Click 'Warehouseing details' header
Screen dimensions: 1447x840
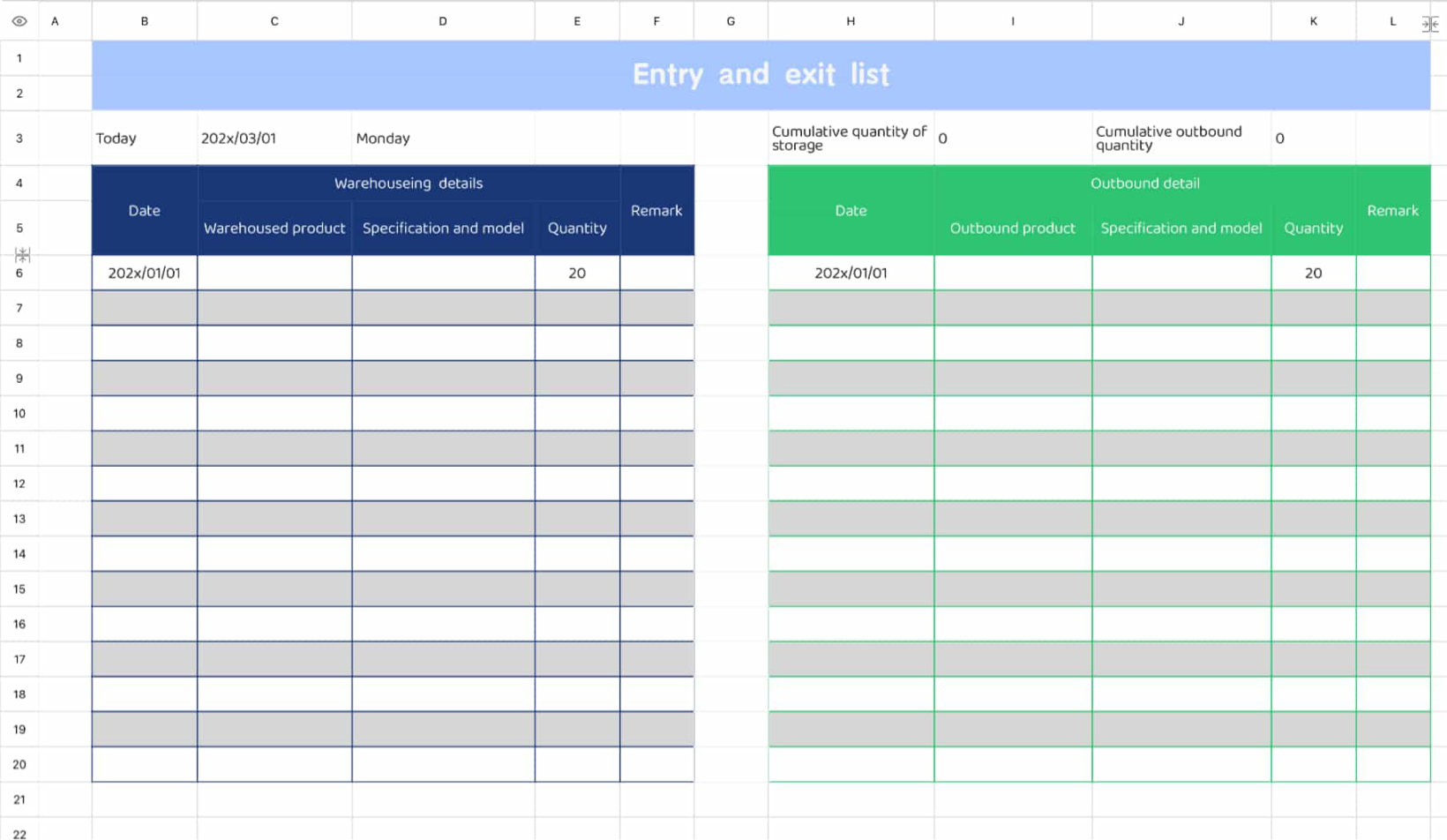409,184
